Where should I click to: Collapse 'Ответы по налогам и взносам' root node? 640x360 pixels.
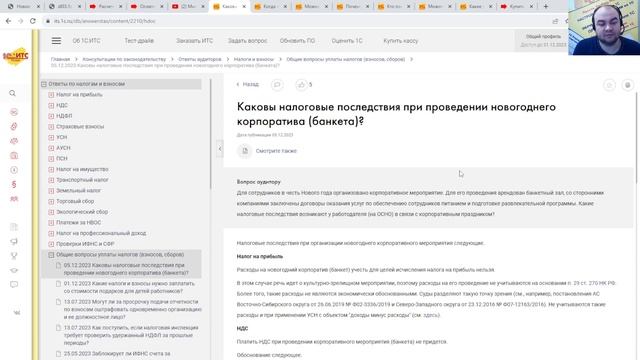coord(44,84)
